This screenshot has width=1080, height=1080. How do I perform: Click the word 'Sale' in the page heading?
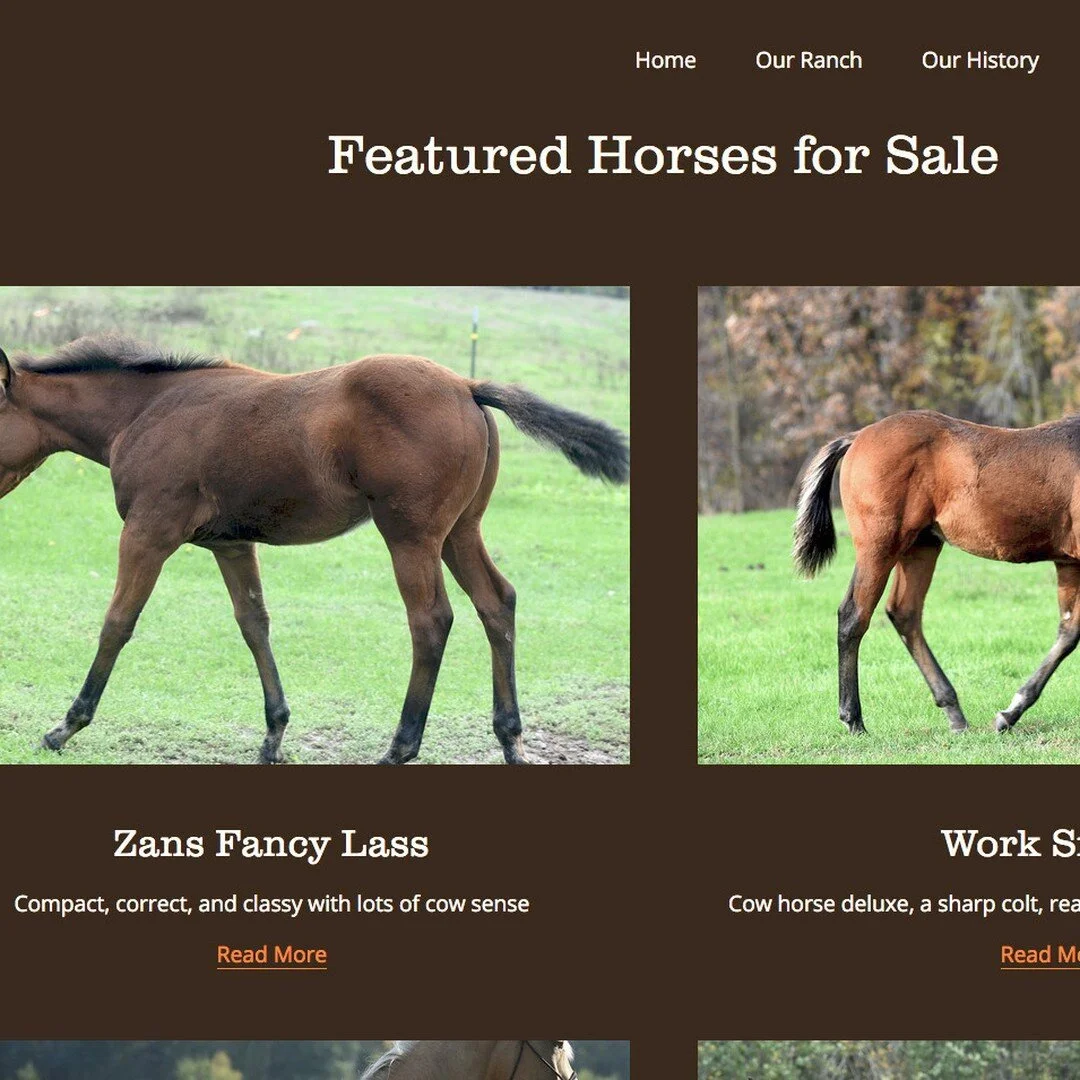[942, 155]
